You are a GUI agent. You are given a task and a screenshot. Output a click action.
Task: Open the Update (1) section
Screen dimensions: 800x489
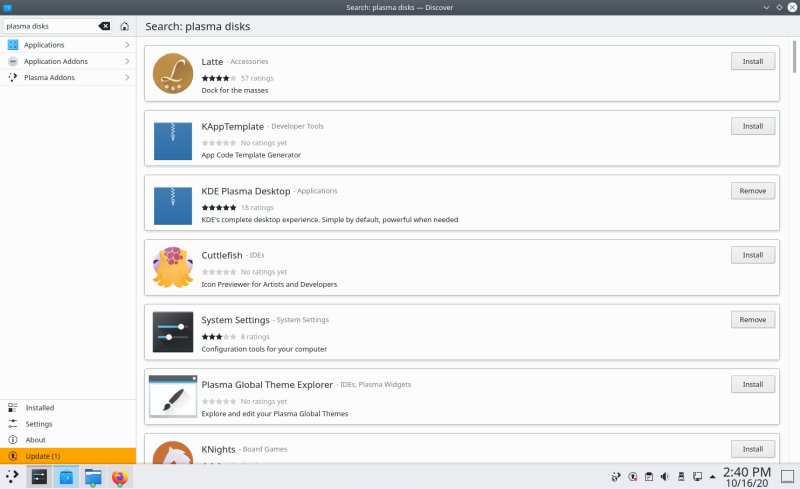68,456
